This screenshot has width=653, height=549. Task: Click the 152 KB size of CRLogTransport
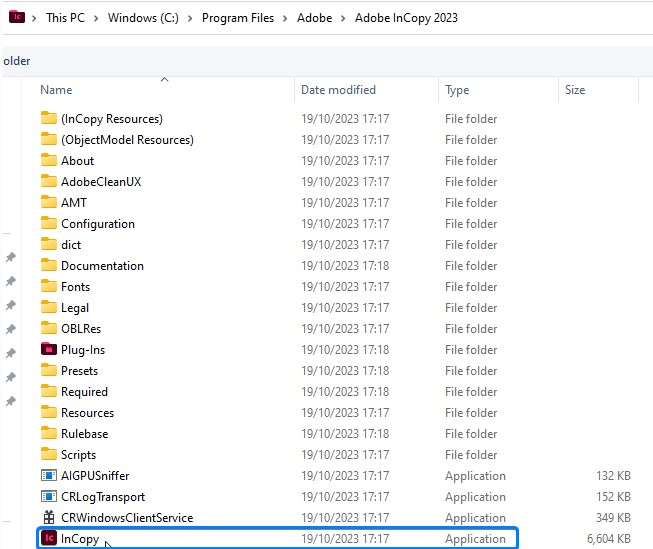pos(613,497)
